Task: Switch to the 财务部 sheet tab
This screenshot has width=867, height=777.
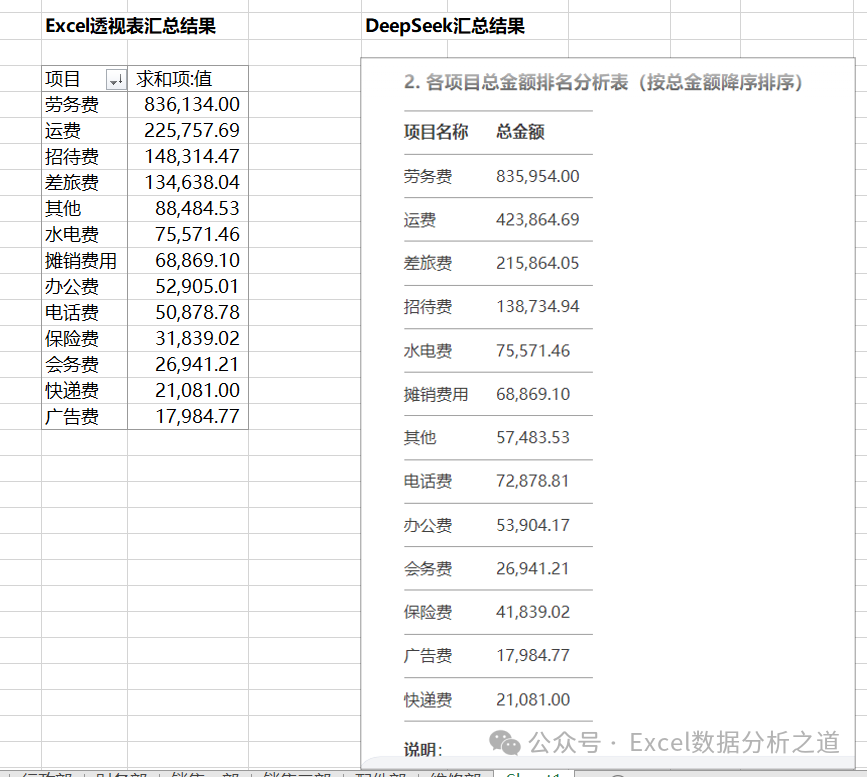Action: [x=121, y=774]
